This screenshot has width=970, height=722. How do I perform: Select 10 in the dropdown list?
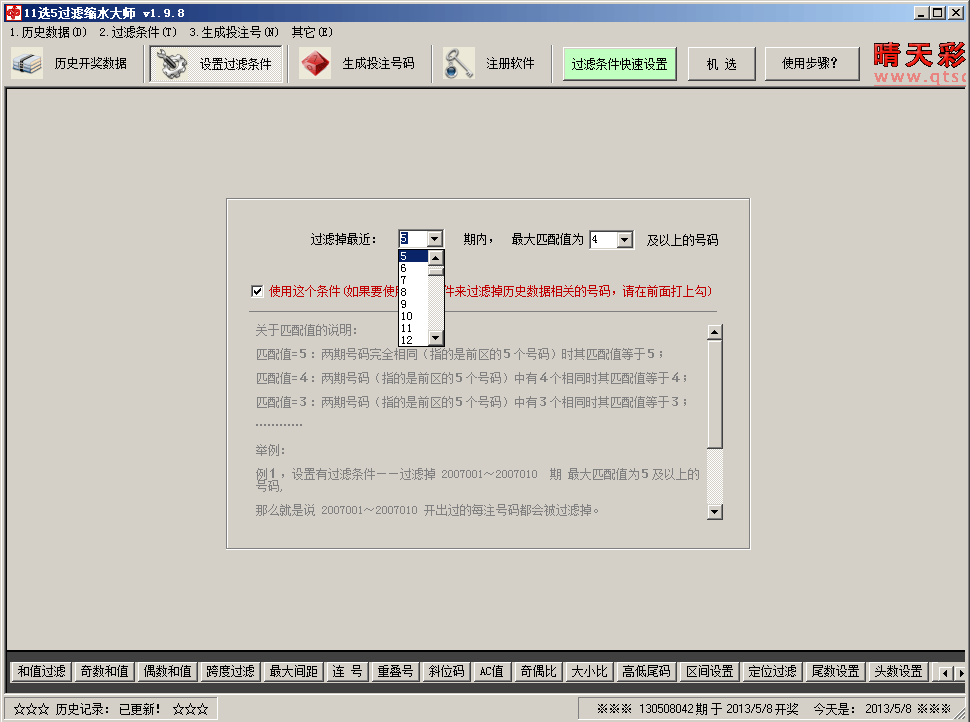tap(413, 316)
